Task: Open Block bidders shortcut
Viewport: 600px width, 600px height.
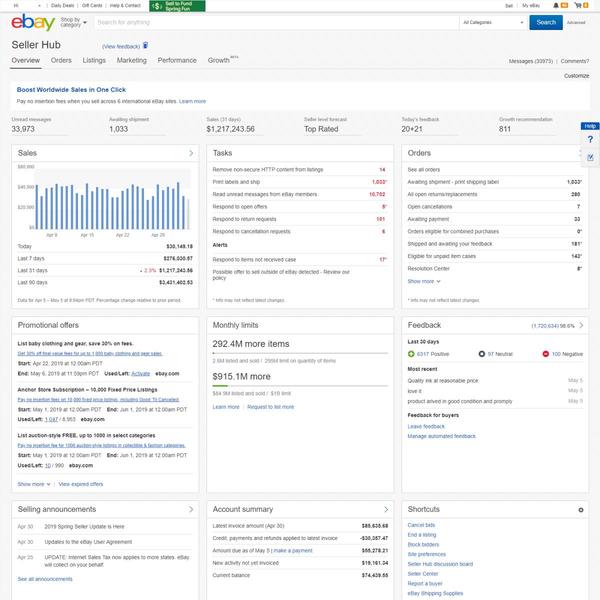Action: [423, 545]
